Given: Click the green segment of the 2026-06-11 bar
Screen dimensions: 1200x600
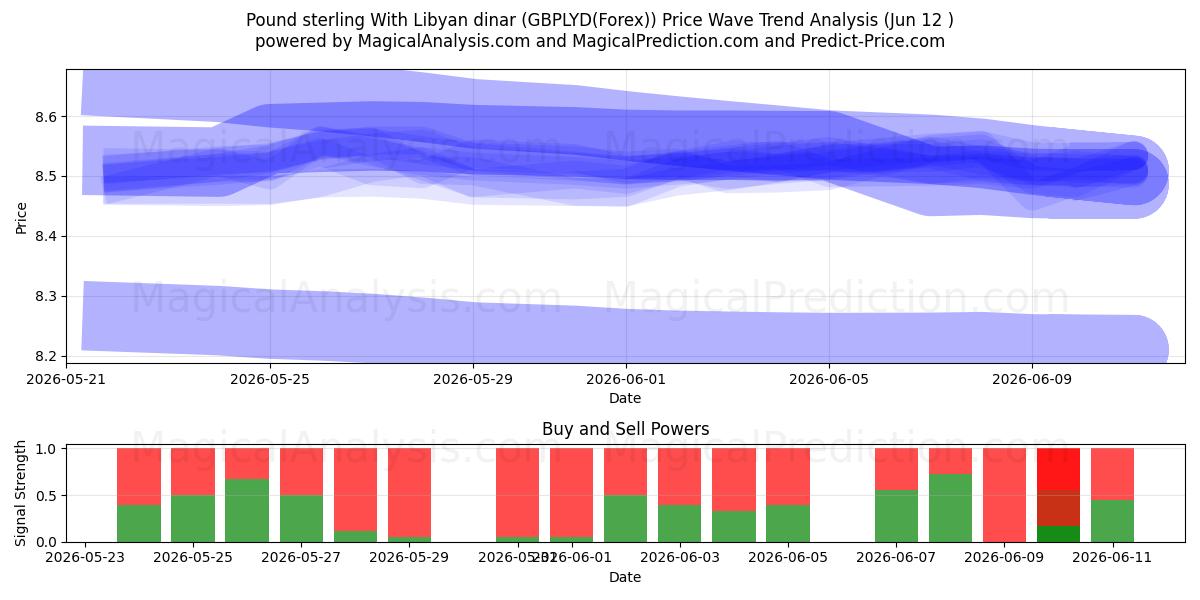Looking at the screenshot, I should [x=1112, y=521].
